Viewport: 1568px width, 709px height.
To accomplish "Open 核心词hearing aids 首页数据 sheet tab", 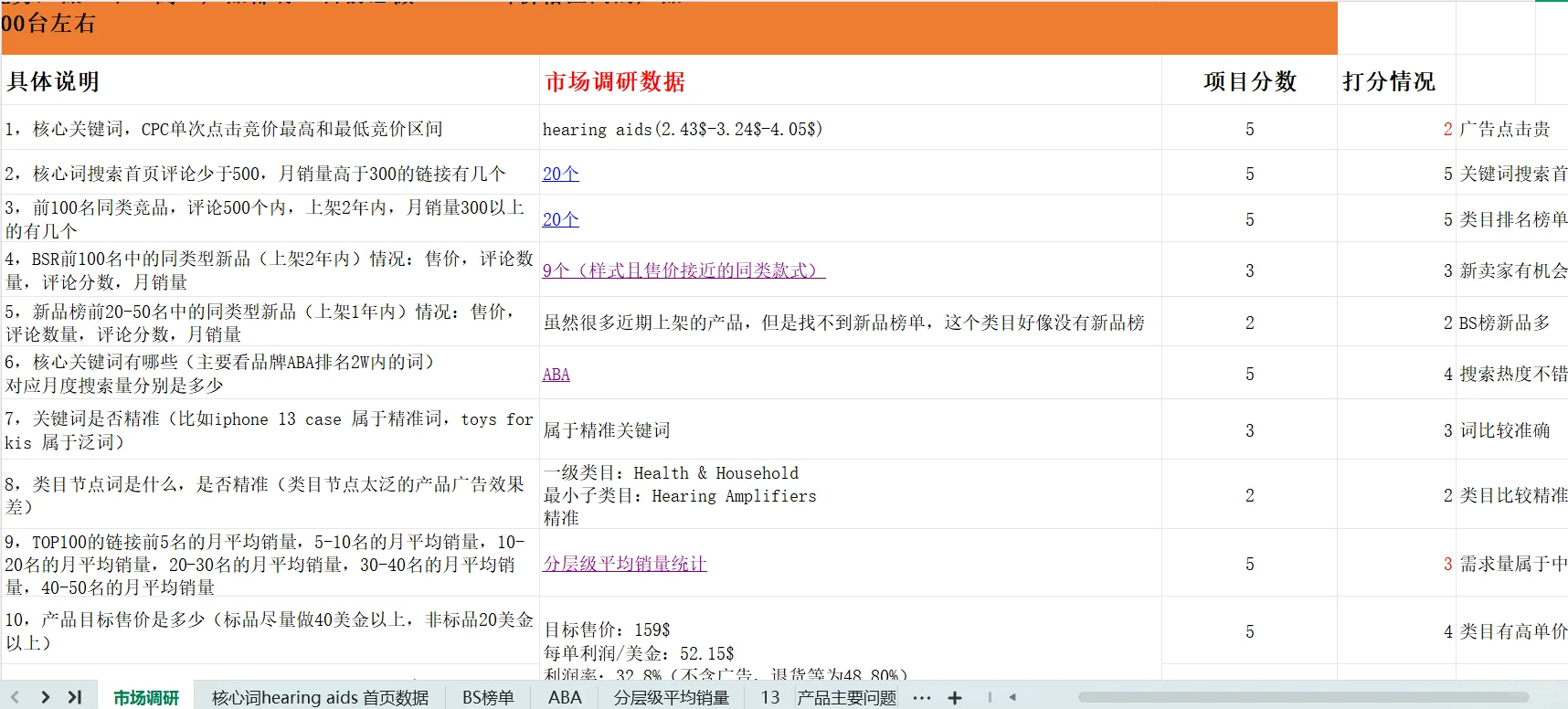I will click(x=320, y=697).
